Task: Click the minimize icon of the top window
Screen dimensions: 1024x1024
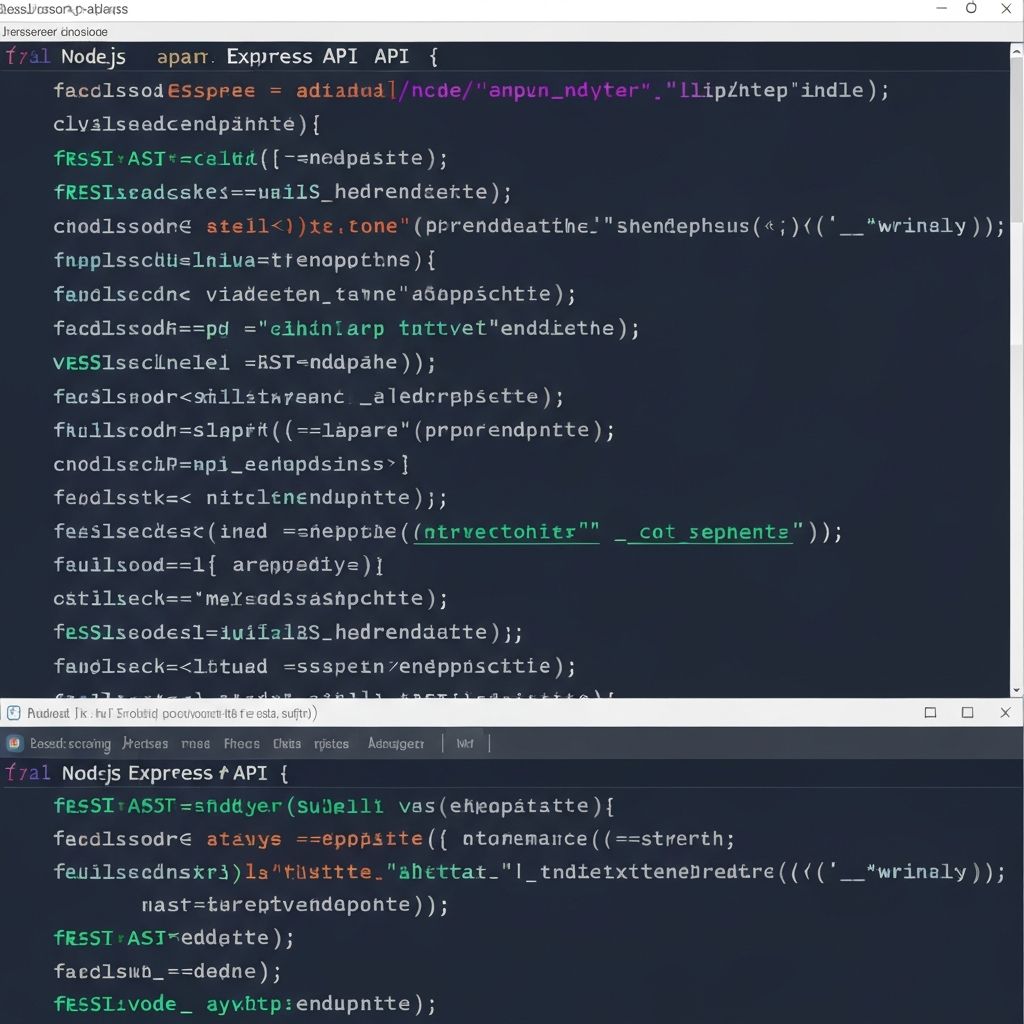Action: point(941,8)
